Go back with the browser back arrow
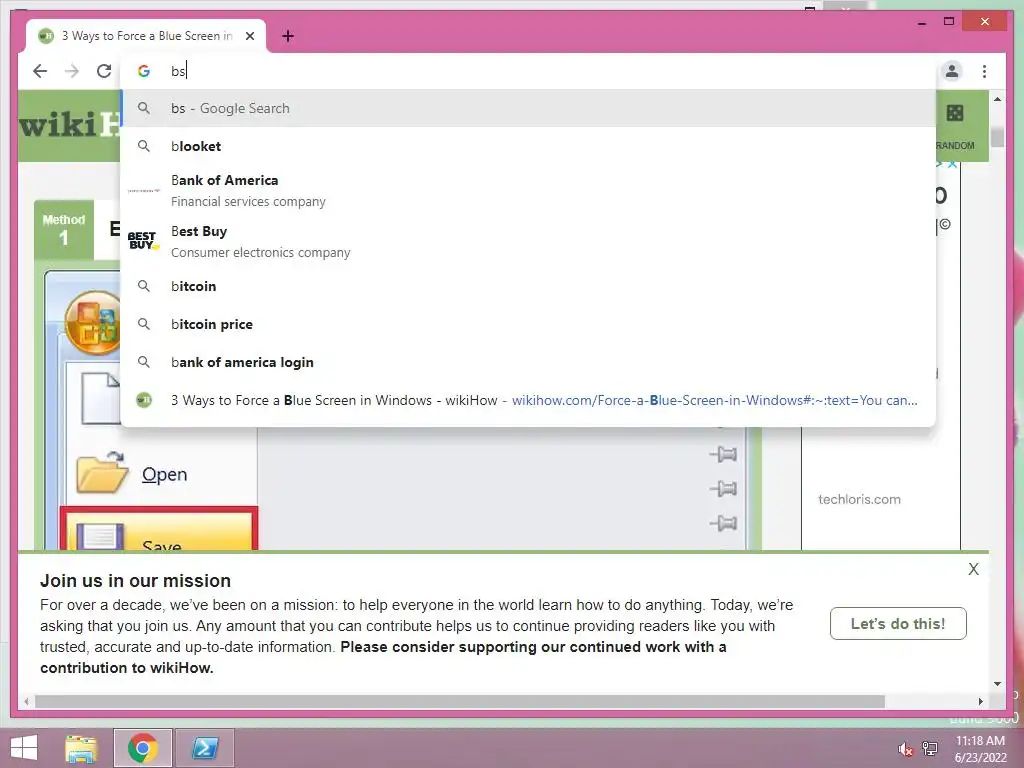 tap(40, 71)
